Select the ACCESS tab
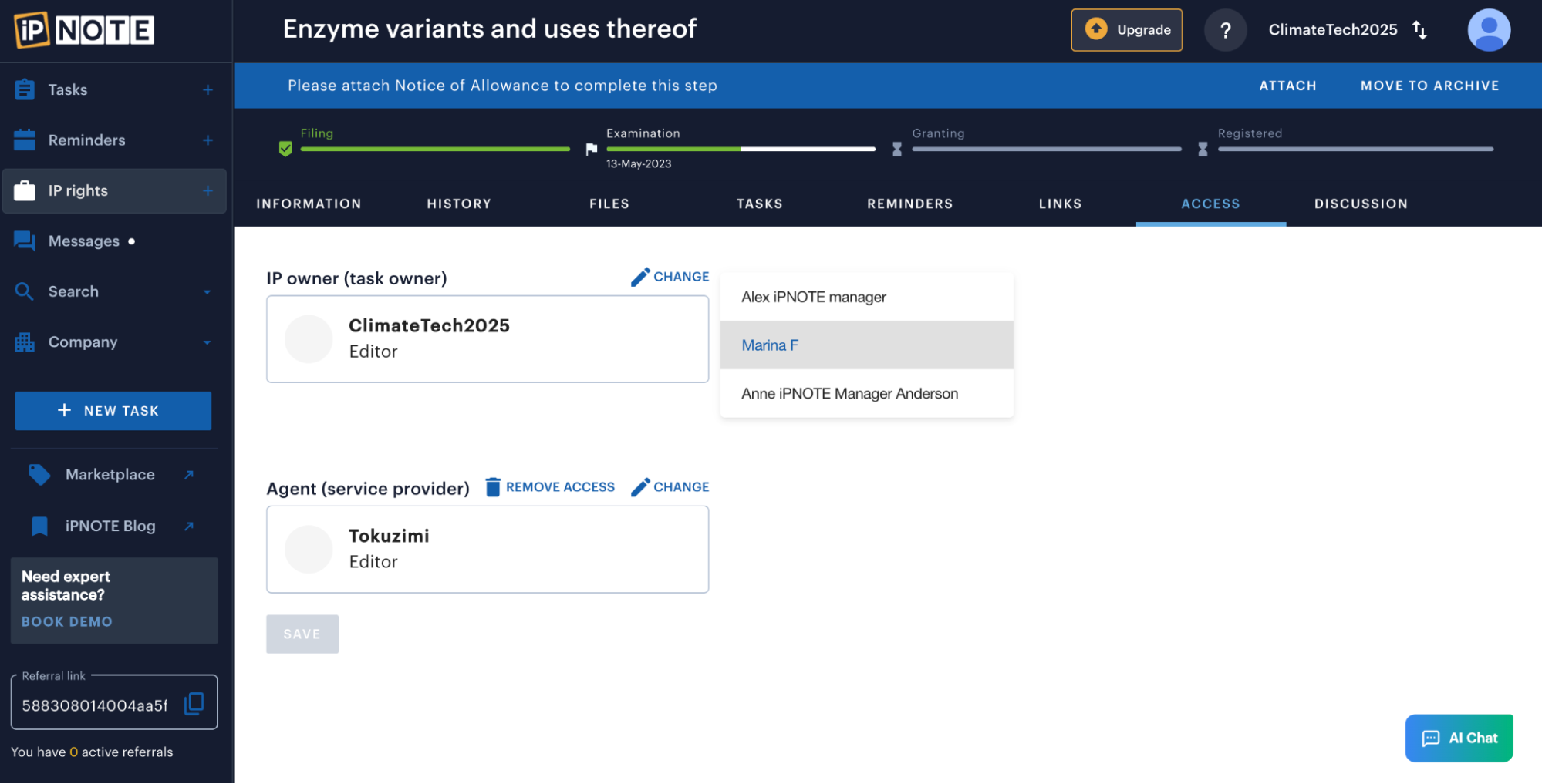 pyautogui.click(x=1211, y=204)
